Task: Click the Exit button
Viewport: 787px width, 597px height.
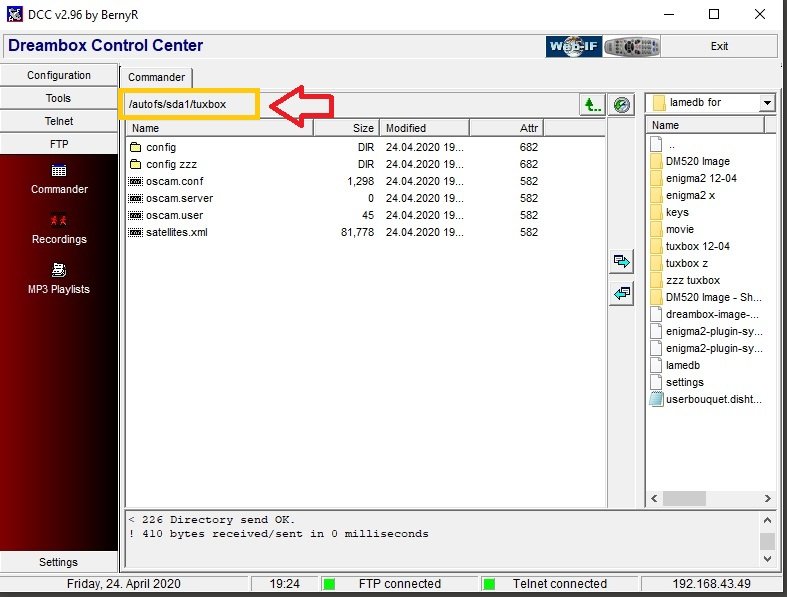Action: (x=719, y=46)
